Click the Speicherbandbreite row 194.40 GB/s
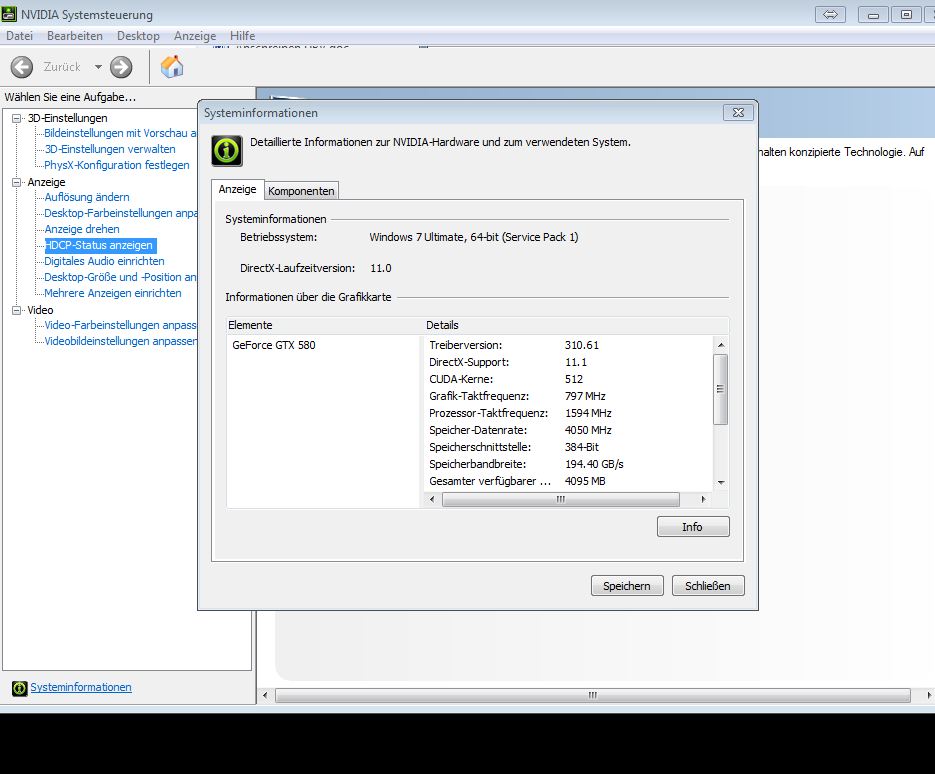This screenshot has height=774, width=935. [527, 464]
